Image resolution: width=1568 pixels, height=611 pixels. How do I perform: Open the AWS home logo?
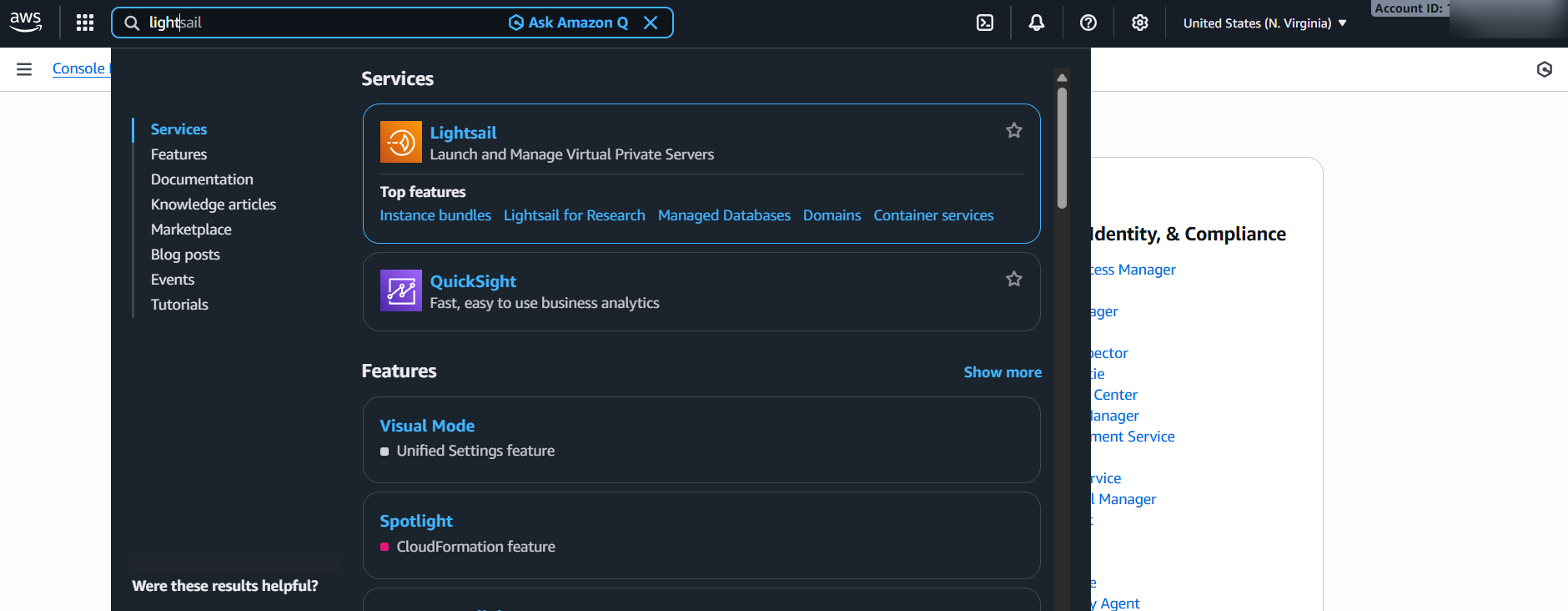tap(26, 23)
